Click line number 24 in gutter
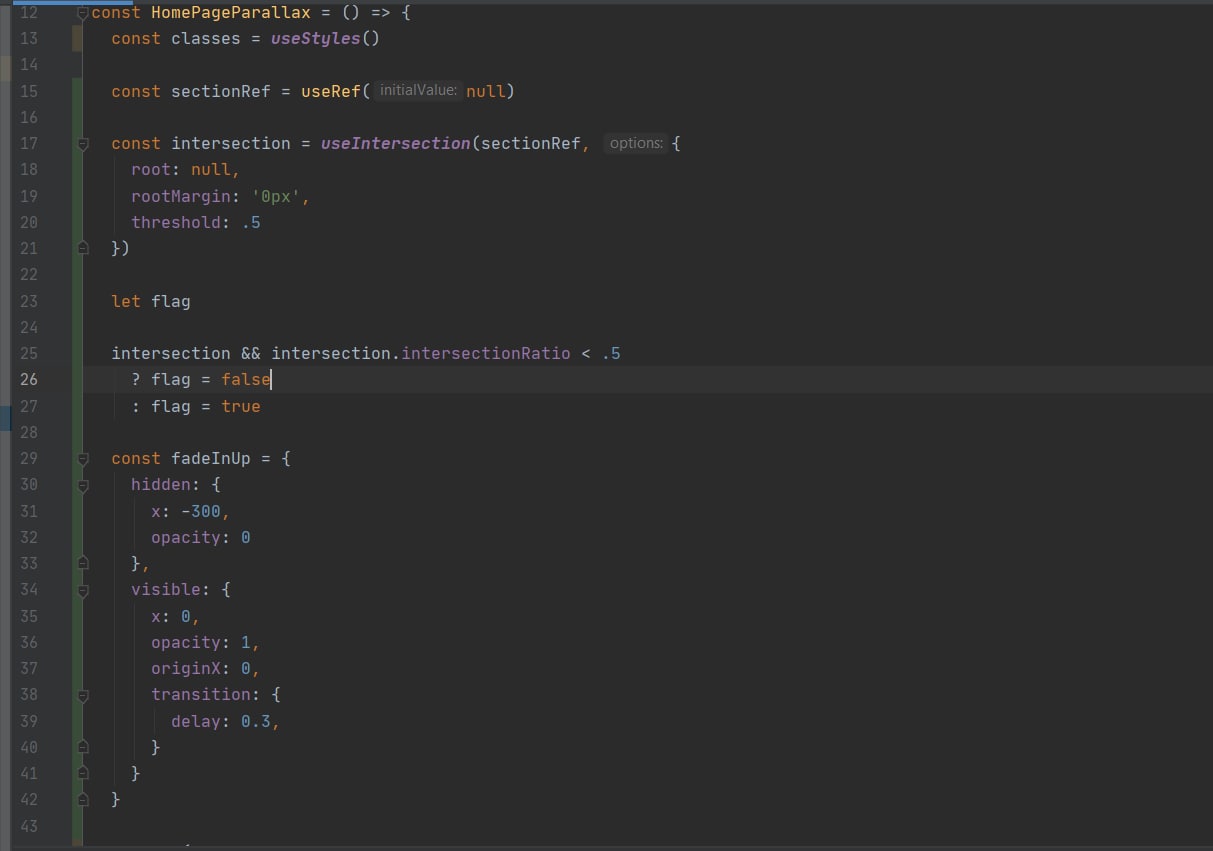The width and height of the screenshot is (1213, 851). [x=28, y=327]
